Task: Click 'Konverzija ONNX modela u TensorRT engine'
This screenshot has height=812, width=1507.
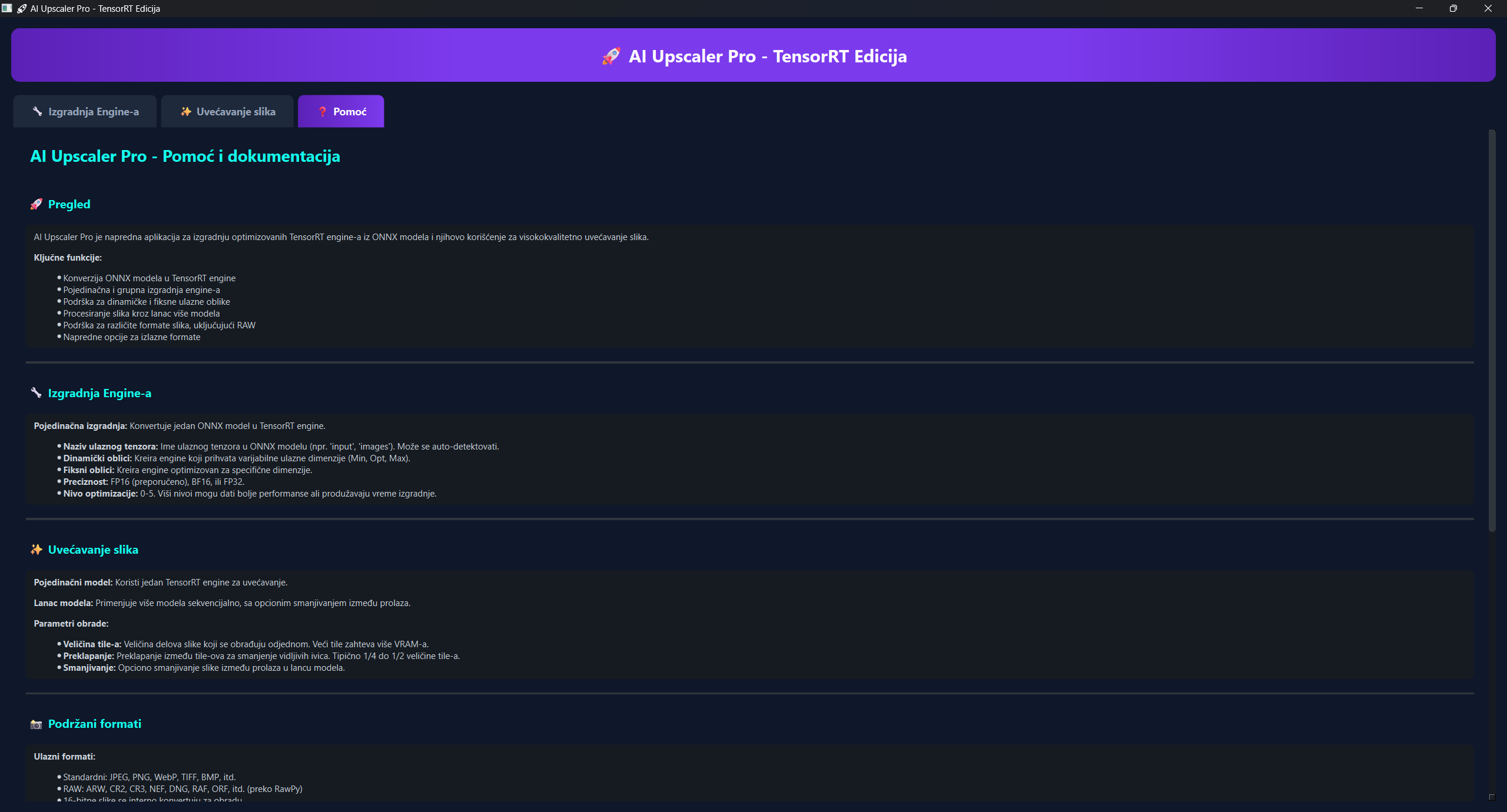Action: point(150,278)
